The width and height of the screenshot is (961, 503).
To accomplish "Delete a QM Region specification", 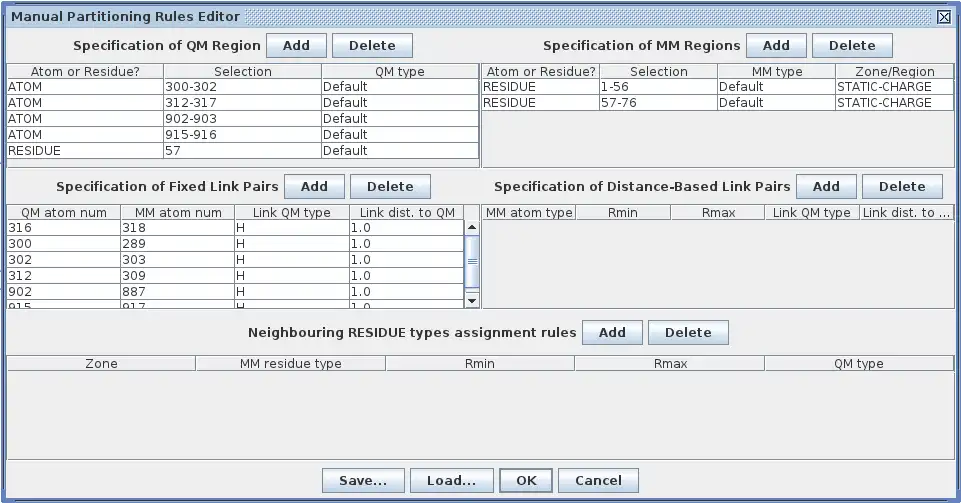I will pyautogui.click(x=372, y=45).
